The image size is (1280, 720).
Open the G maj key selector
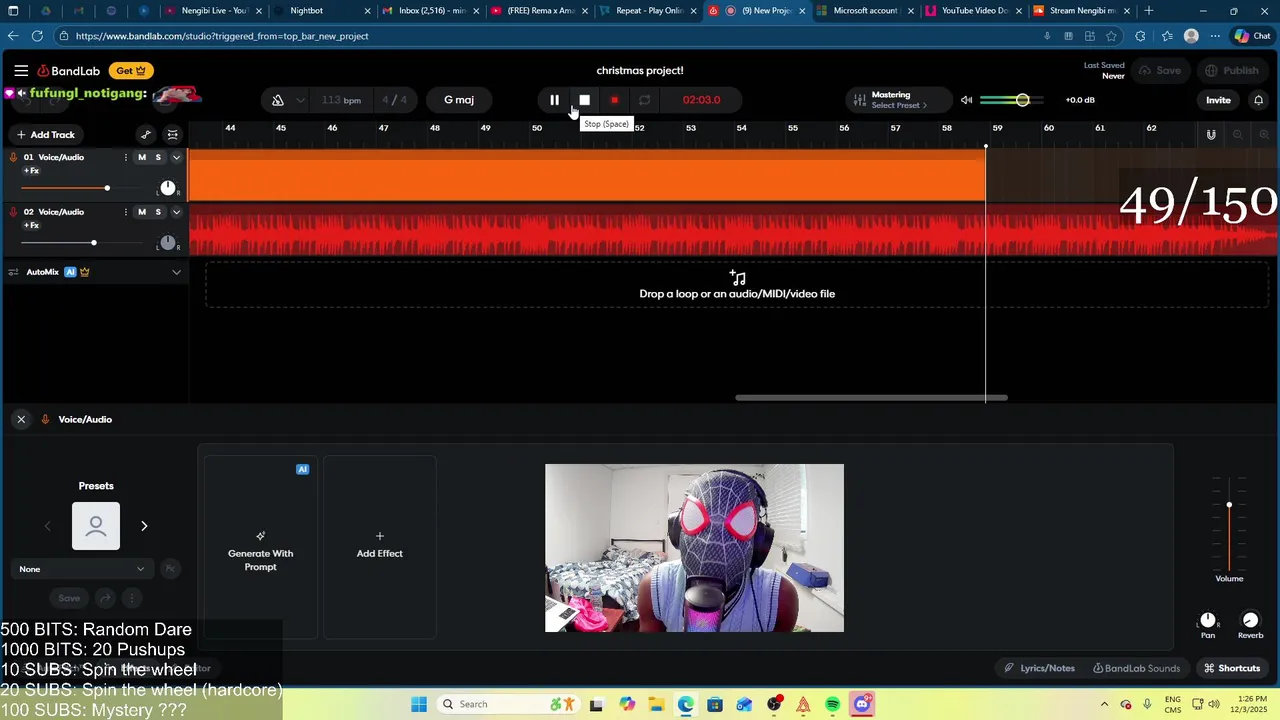click(x=459, y=100)
